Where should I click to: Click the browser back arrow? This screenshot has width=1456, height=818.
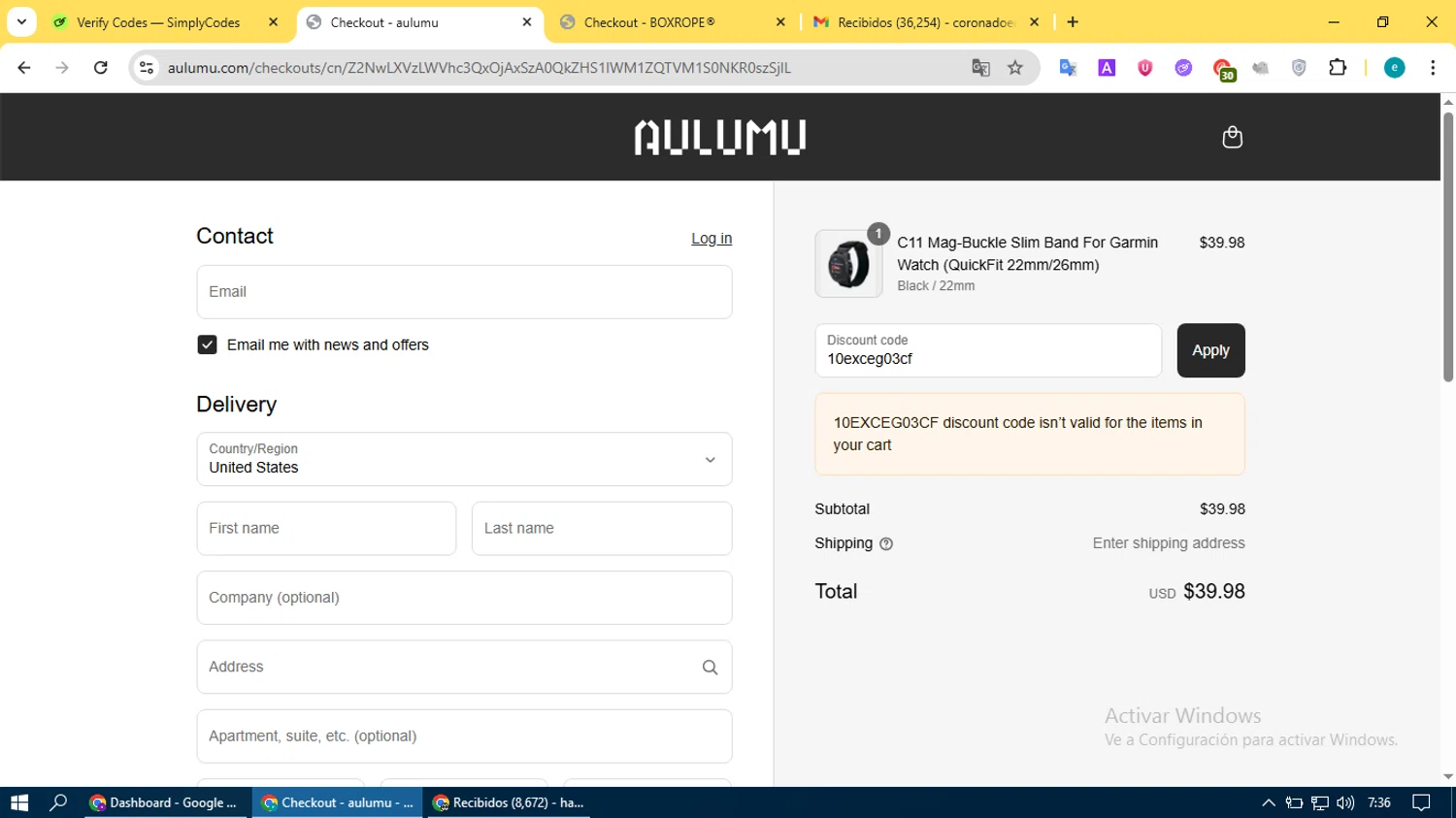pyautogui.click(x=24, y=67)
